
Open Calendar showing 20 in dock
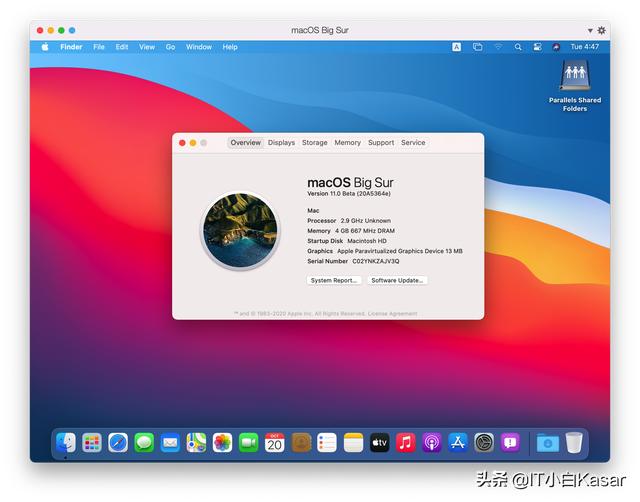[275, 442]
